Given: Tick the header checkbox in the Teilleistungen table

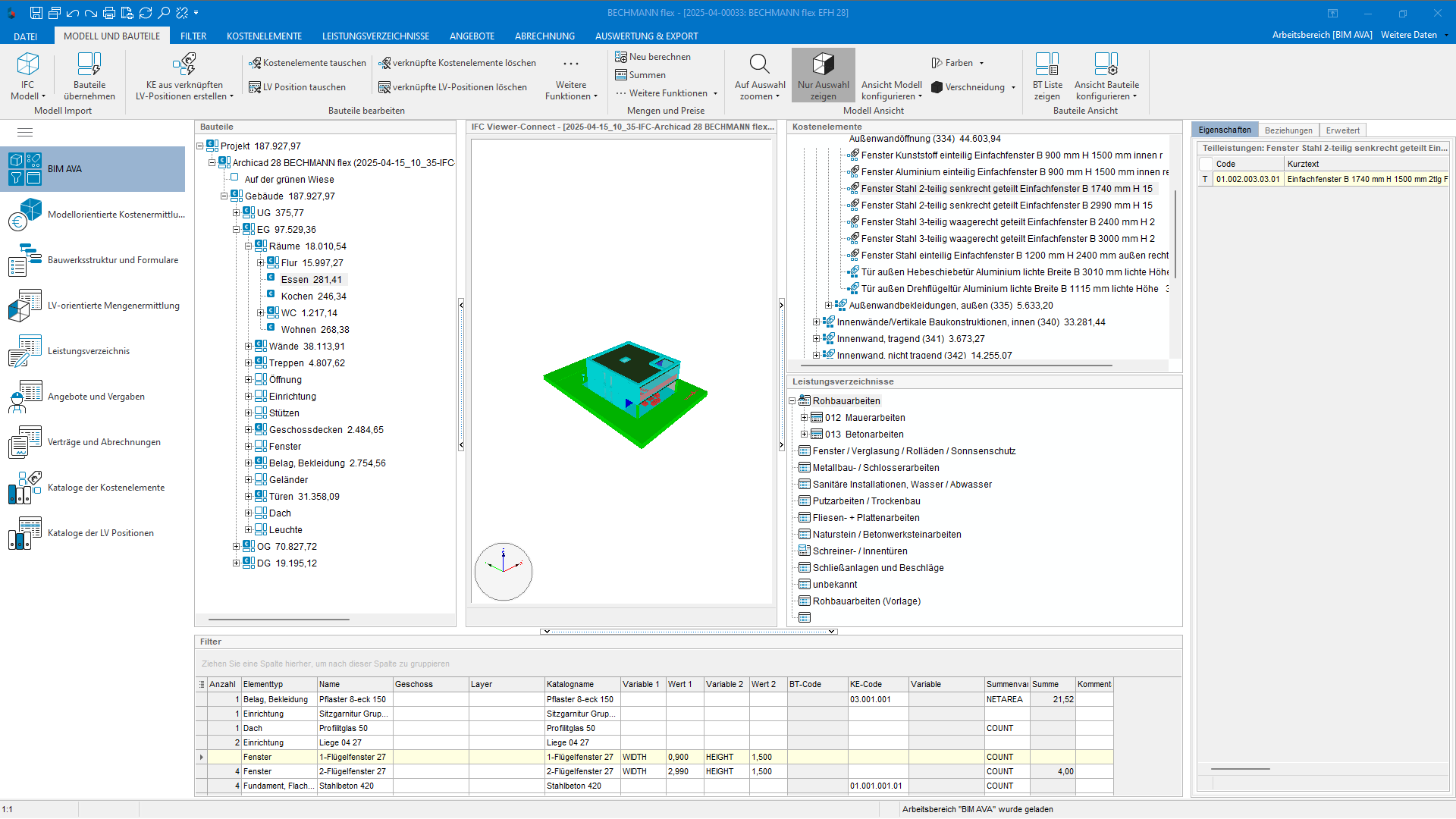Looking at the screenshot, I should (x=1205, y=164).
